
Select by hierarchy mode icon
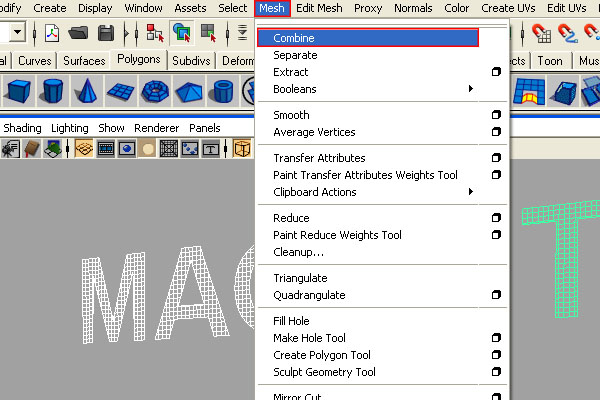coord(155,33)
